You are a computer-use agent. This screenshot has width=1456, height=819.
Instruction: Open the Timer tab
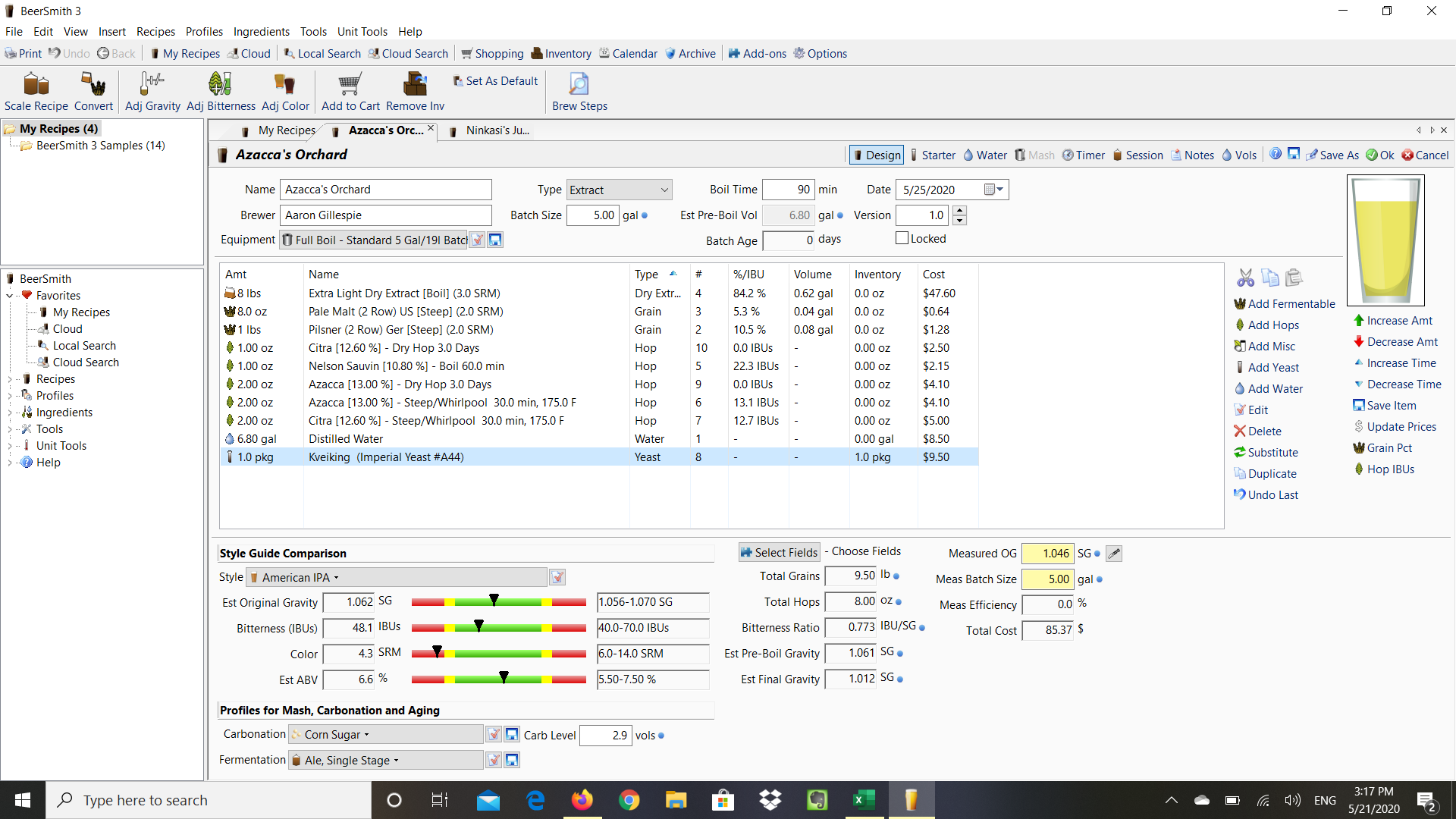click(x=1083, y=155)
